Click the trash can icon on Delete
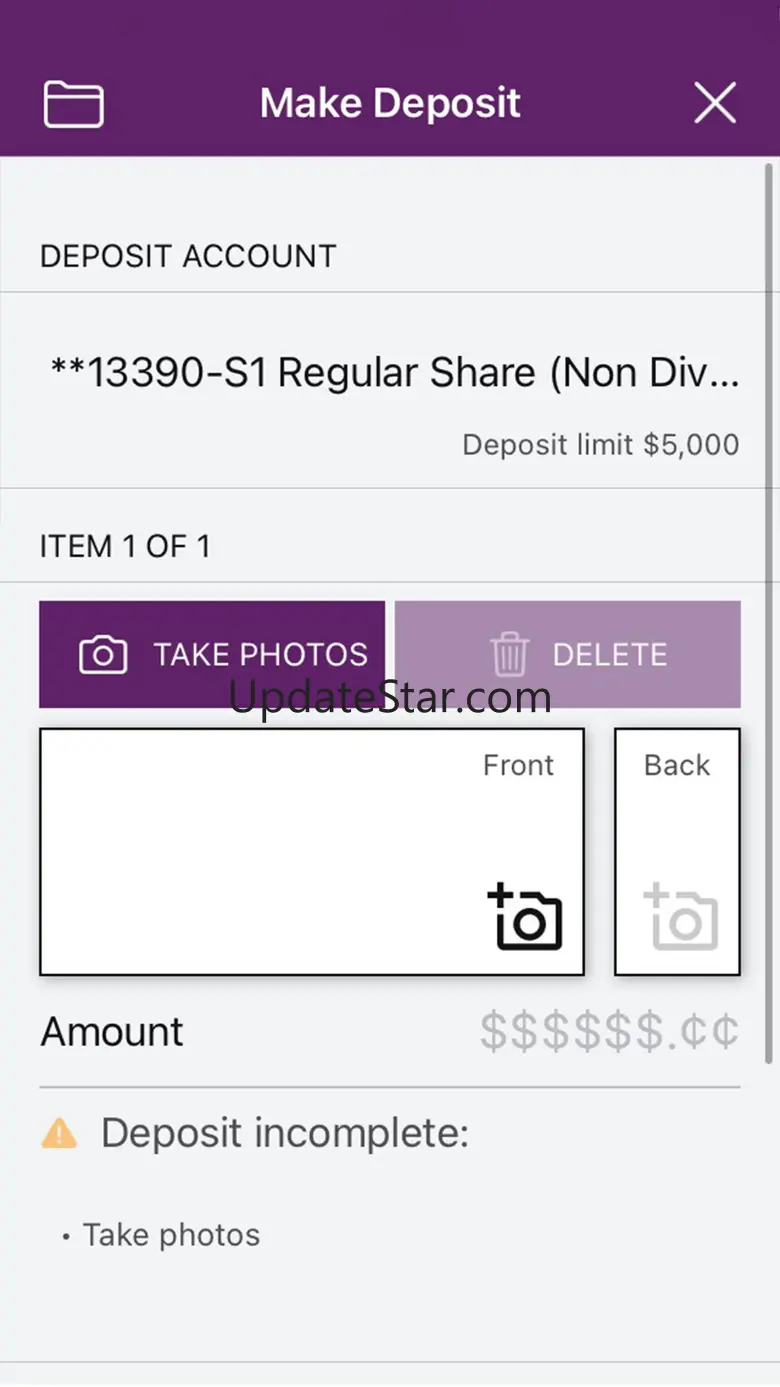Viewport: 780px width, 1387px height. (x=510, y=655)
